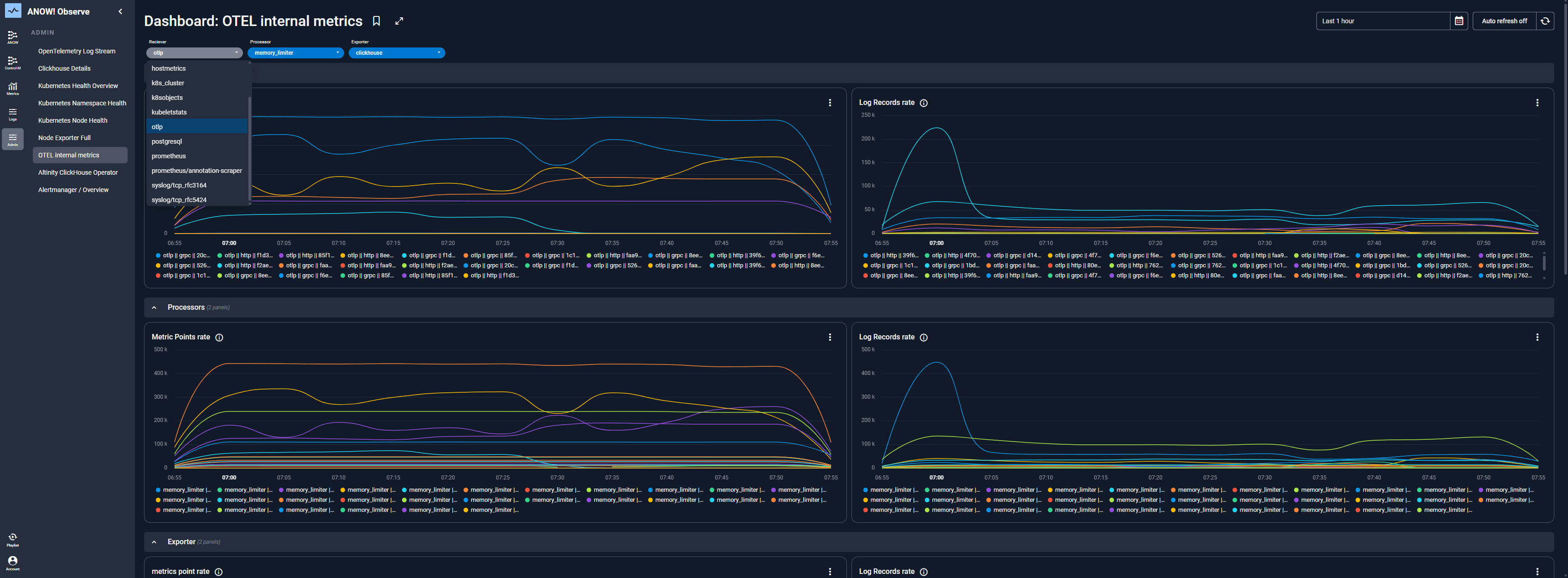Show info for Processors Metric Points rate
Image resolution: width=1568 pixels, height=578 pixels.
point(219,338)
